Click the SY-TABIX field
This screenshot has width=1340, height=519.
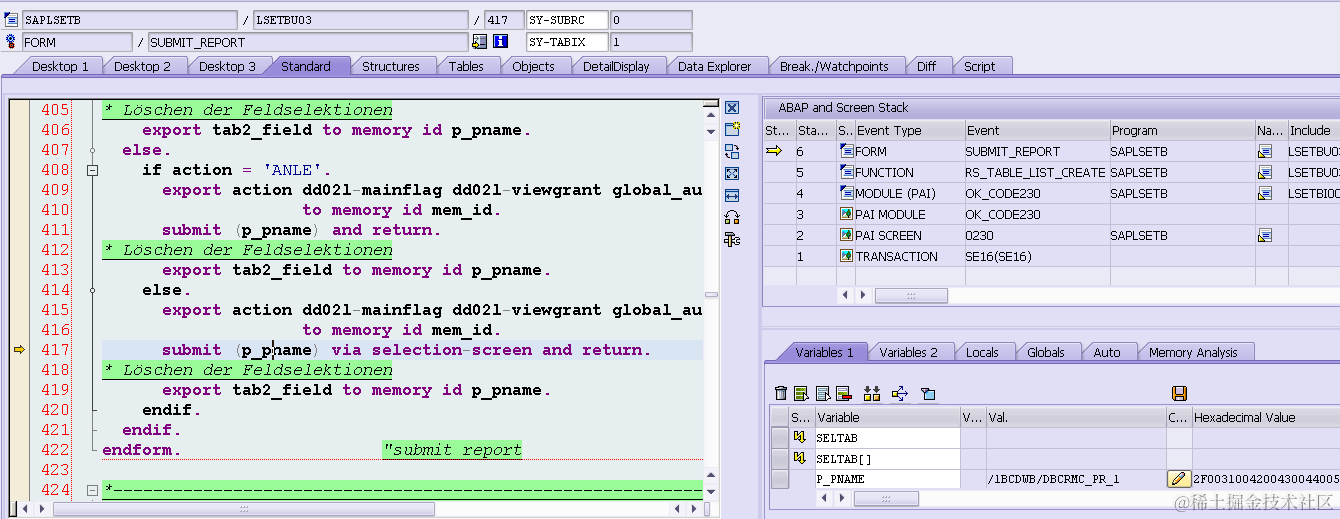[567, 42]
